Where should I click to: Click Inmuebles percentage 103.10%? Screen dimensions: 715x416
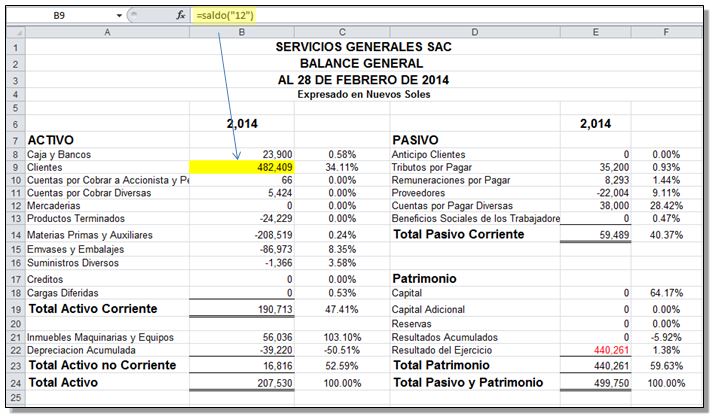(x=342, y=338)
